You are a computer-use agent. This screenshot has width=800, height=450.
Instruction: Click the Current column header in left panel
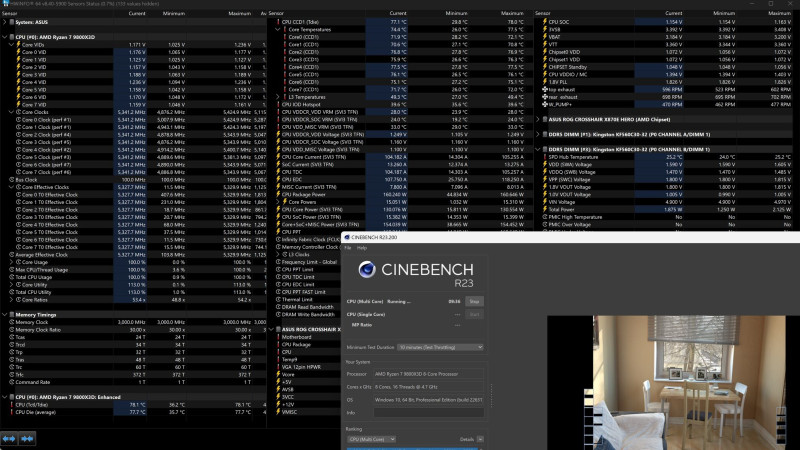(x=137, y=13)
